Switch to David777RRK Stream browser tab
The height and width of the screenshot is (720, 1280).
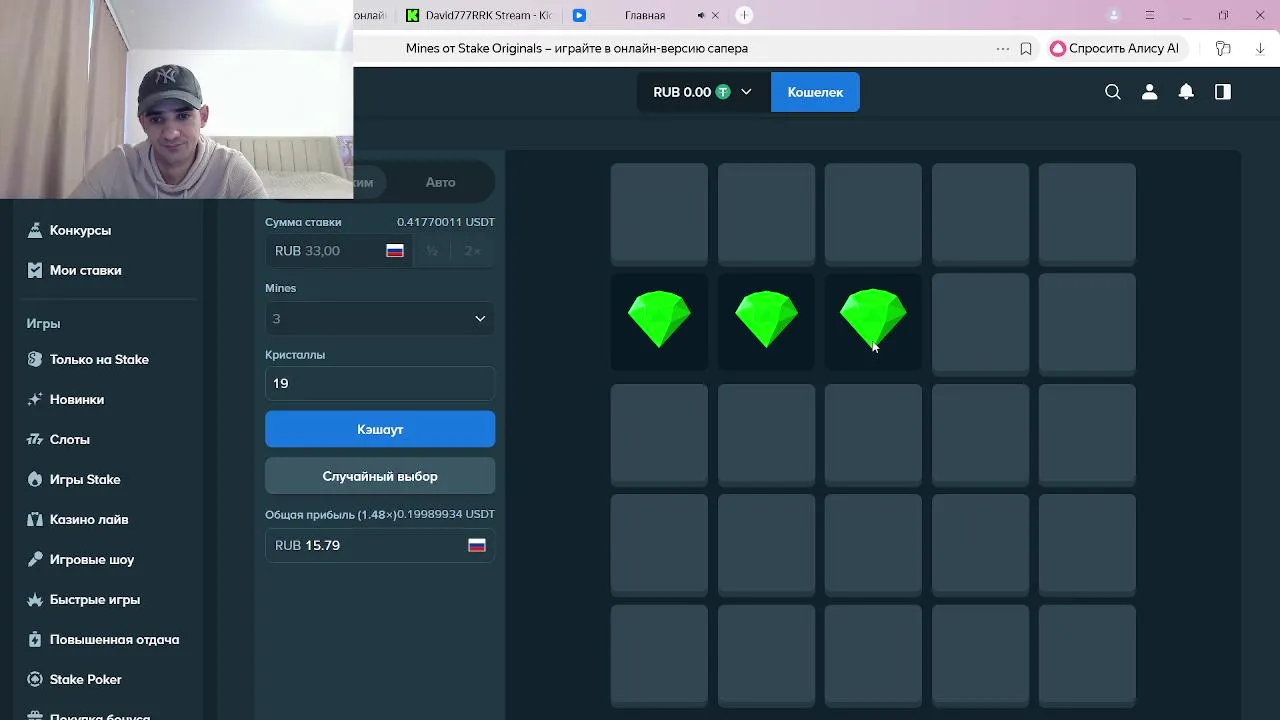tap(479, 15)
